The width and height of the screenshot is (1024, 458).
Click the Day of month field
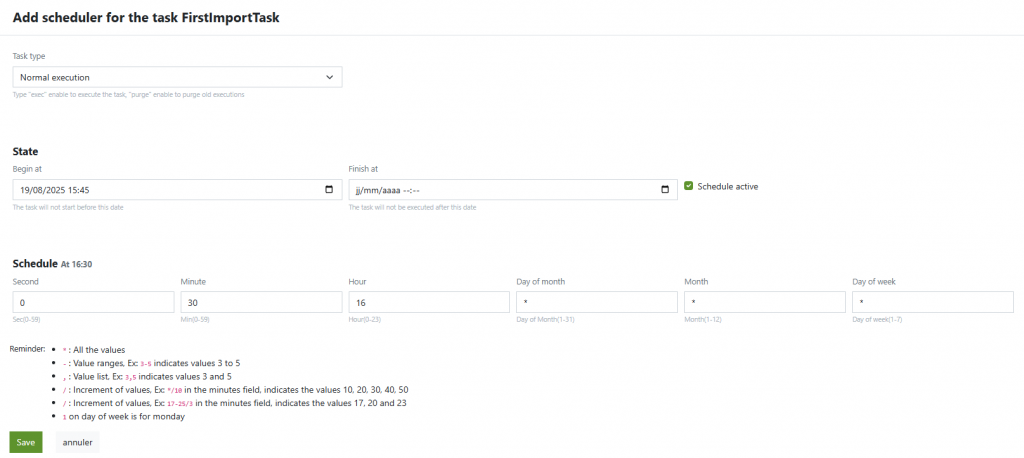coord(597,302)
